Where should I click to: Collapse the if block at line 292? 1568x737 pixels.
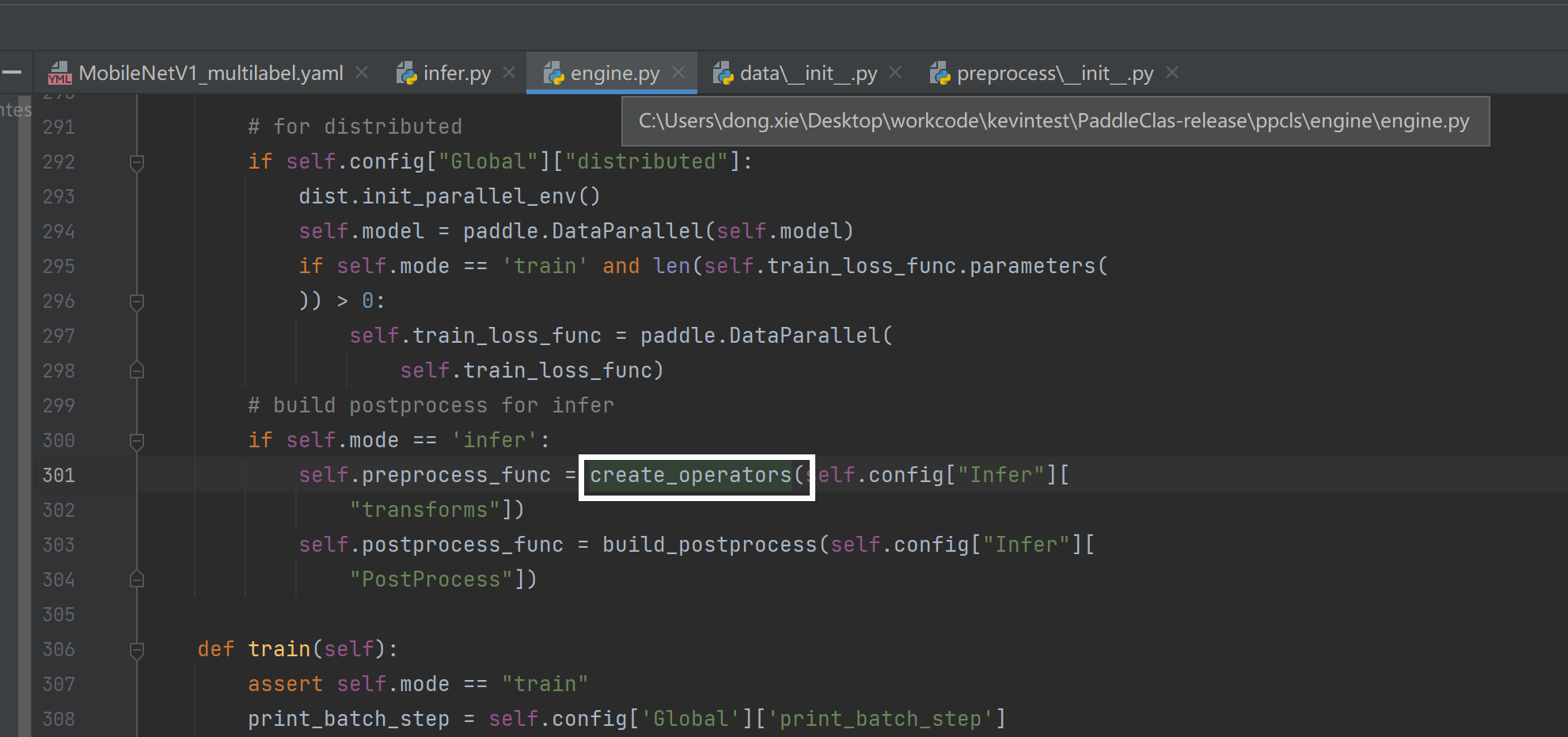[136, 162]
